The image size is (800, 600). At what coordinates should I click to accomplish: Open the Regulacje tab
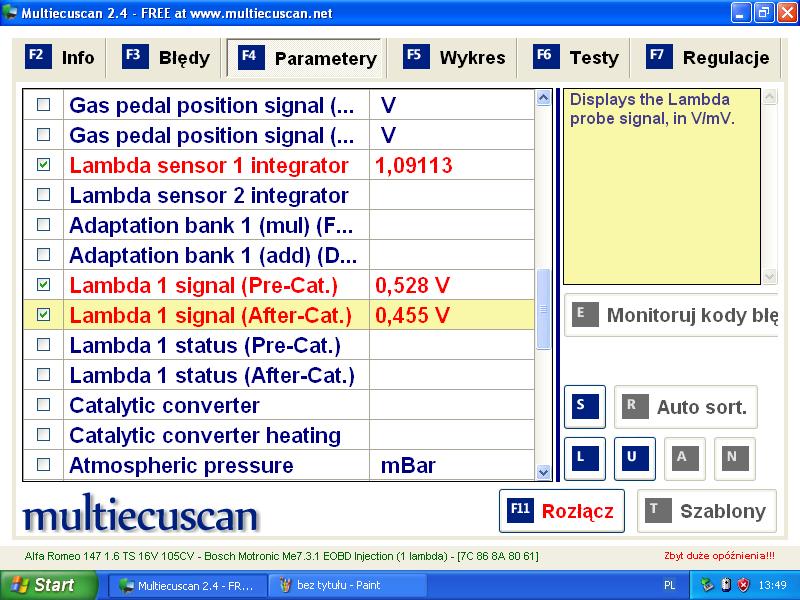[706, 58]
